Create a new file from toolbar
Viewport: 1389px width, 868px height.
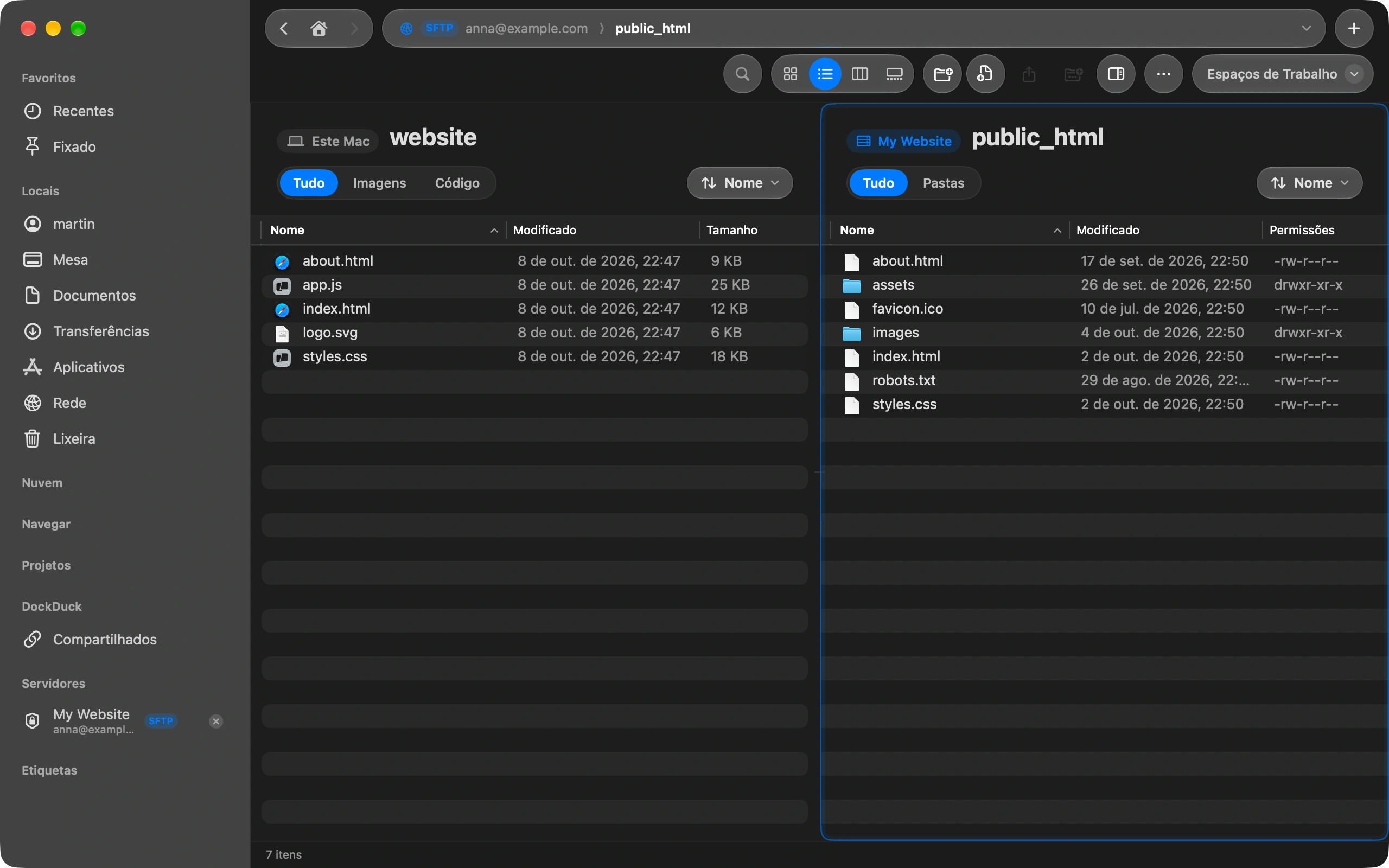point(985,74)
